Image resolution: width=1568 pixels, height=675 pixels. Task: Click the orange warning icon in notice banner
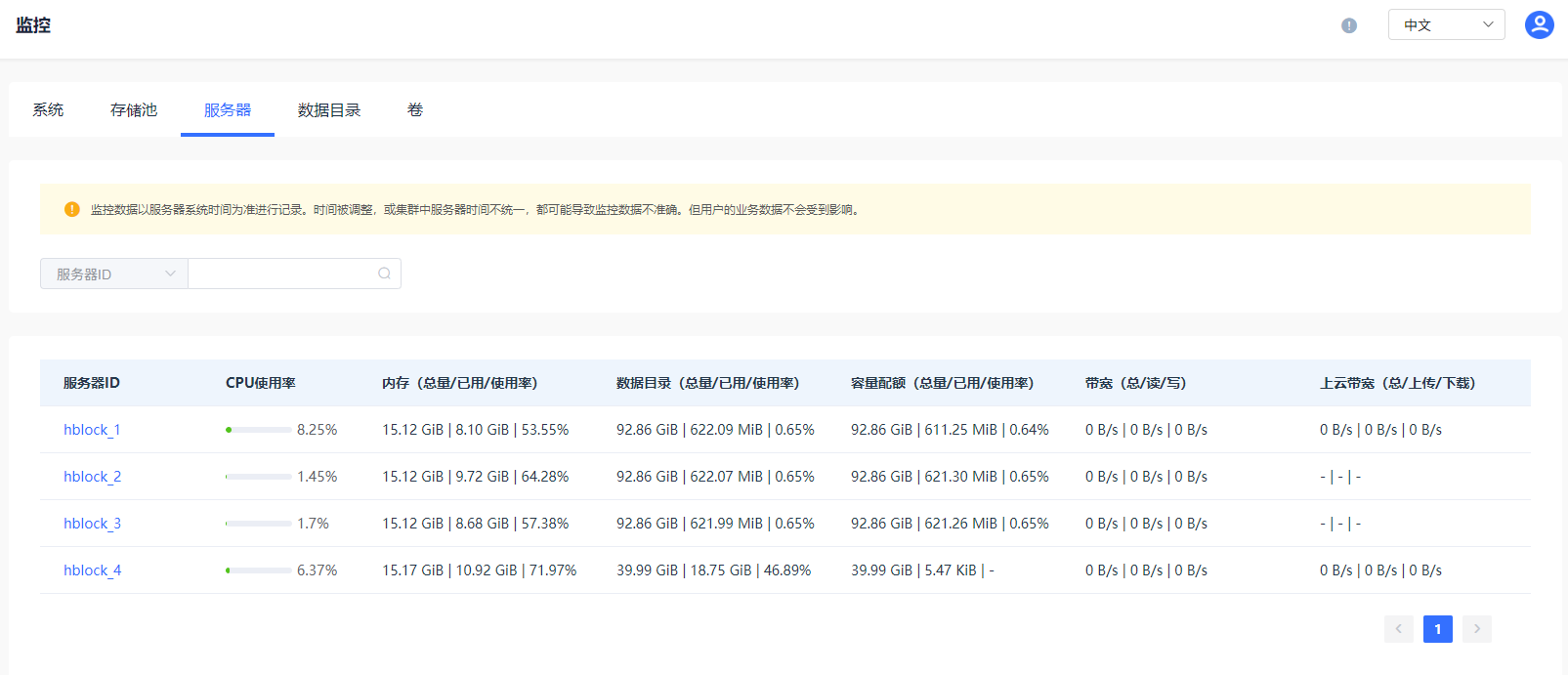tap(71, 209)
